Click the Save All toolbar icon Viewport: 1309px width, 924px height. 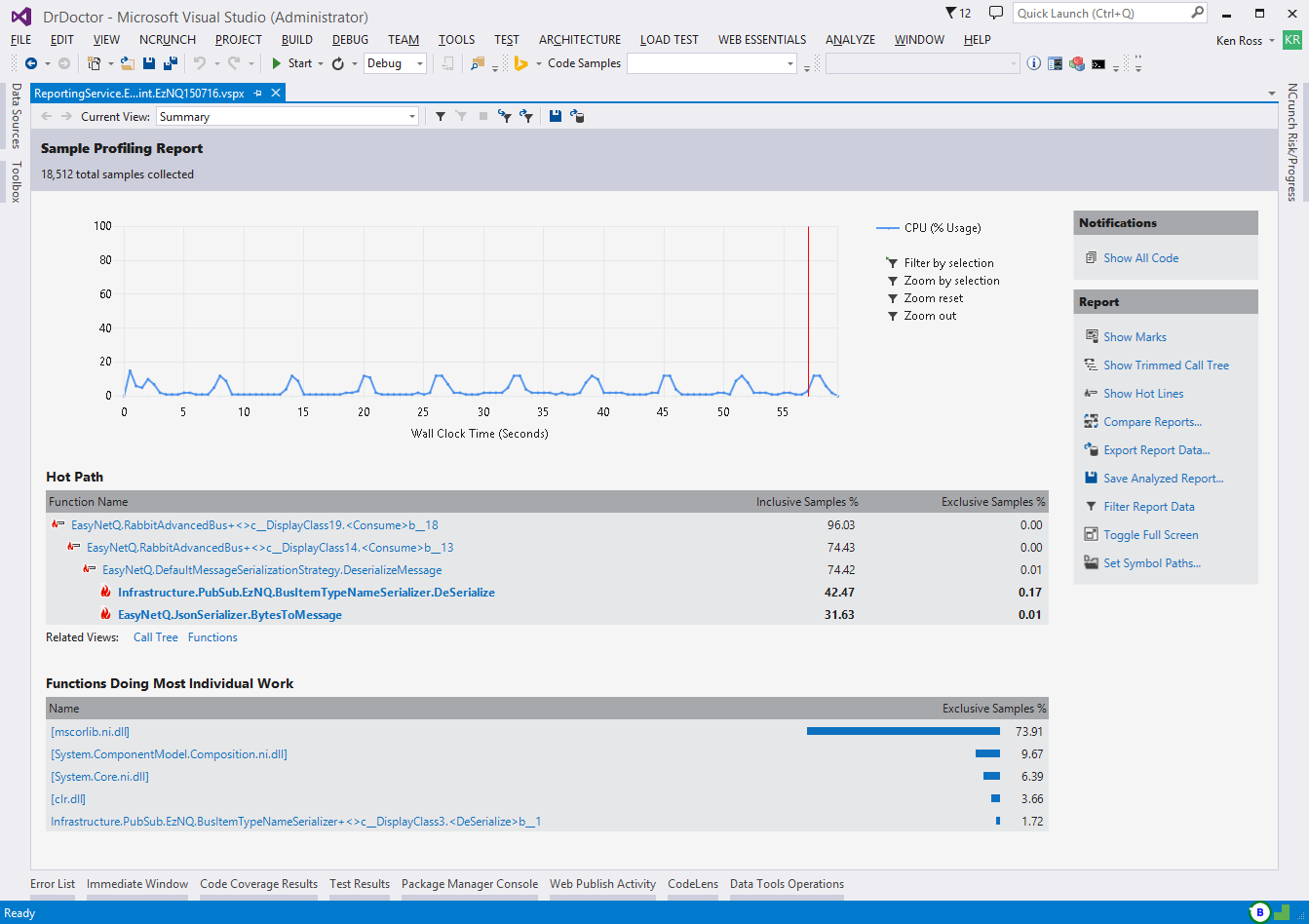[x=170, y=63]
